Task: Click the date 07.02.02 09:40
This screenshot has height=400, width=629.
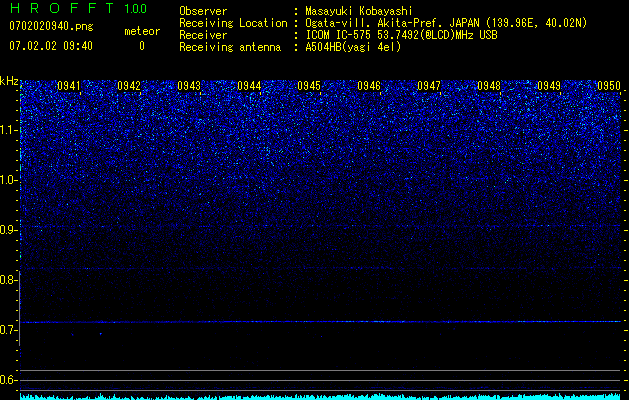Action: (x=51, y=46)
